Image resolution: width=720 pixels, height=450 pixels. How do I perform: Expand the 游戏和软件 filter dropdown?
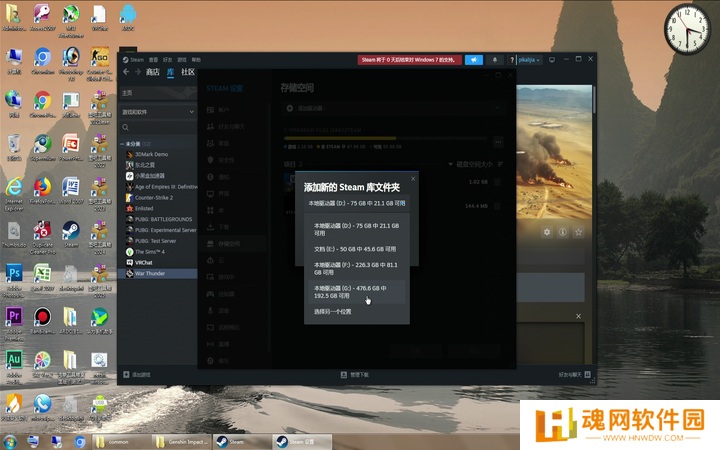point(158,112)
